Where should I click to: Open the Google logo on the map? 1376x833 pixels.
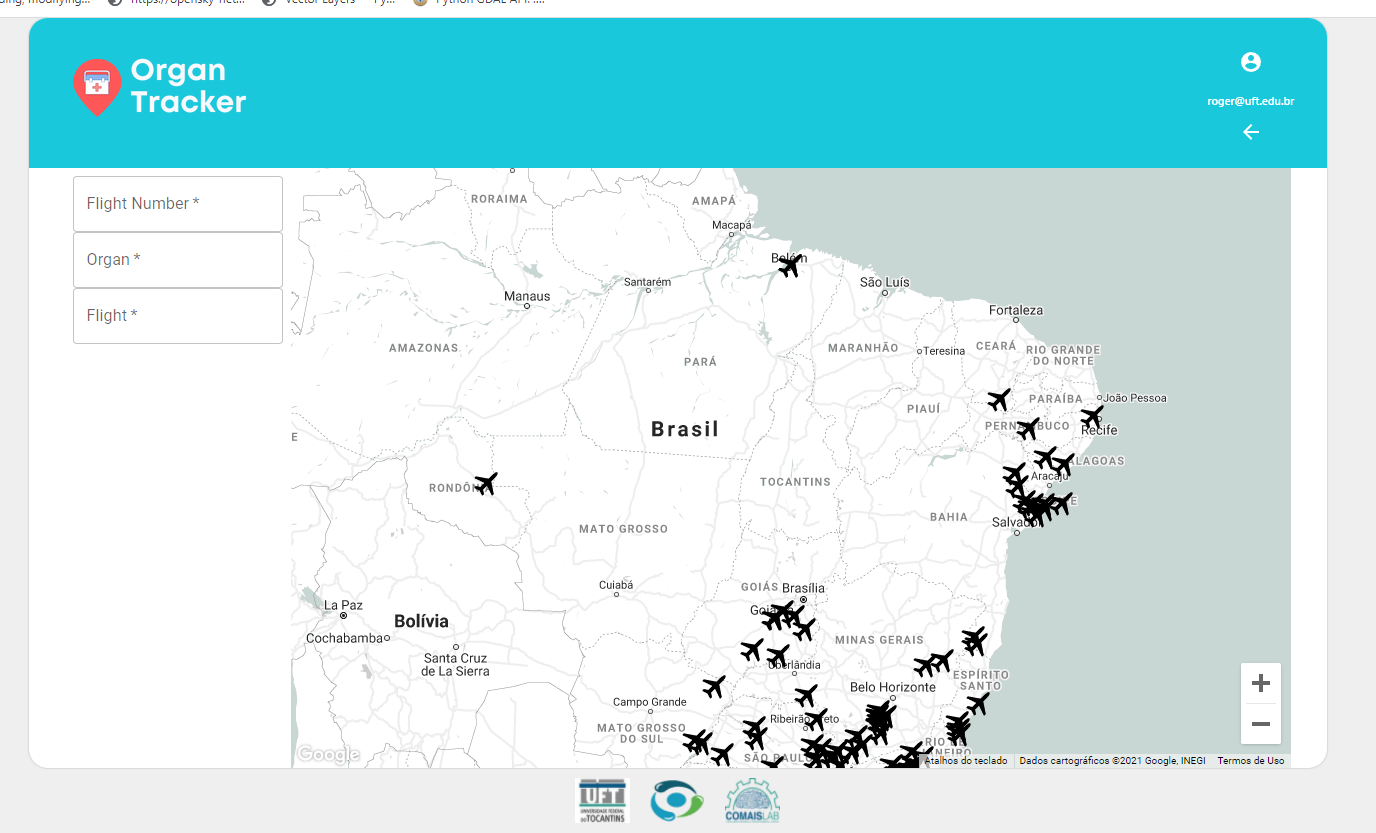[328, 755]
